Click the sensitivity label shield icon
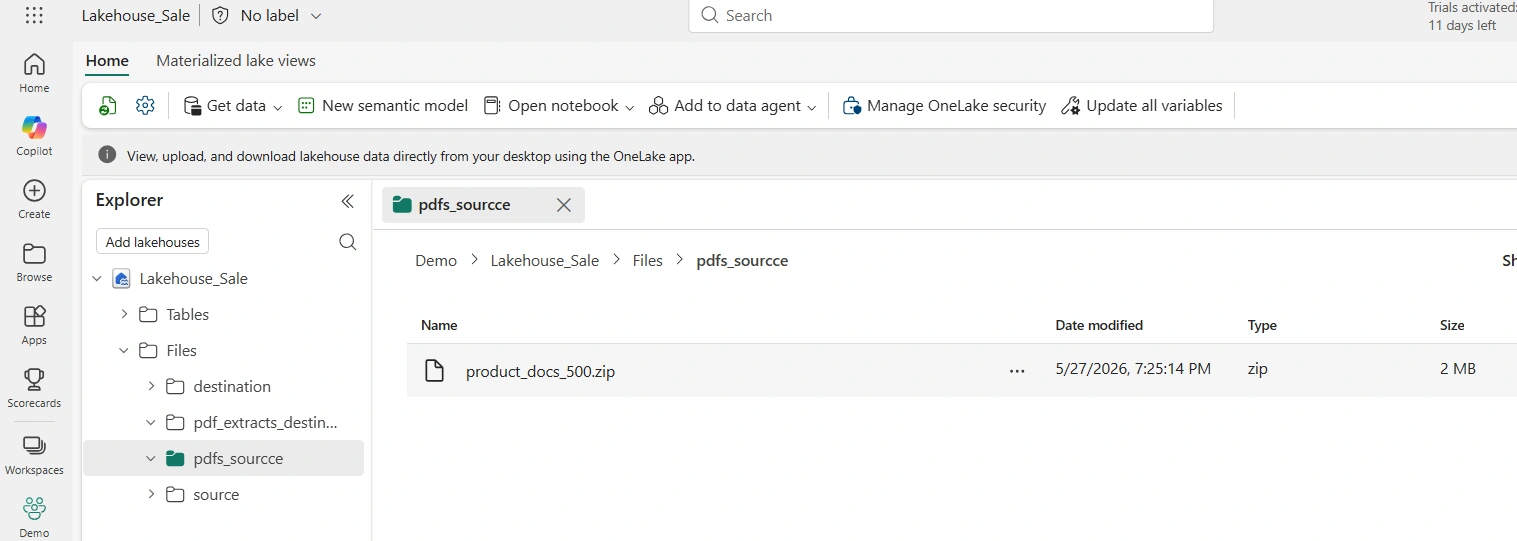Viewport: 1517px width, 541px height. click(x=220, y=16)
